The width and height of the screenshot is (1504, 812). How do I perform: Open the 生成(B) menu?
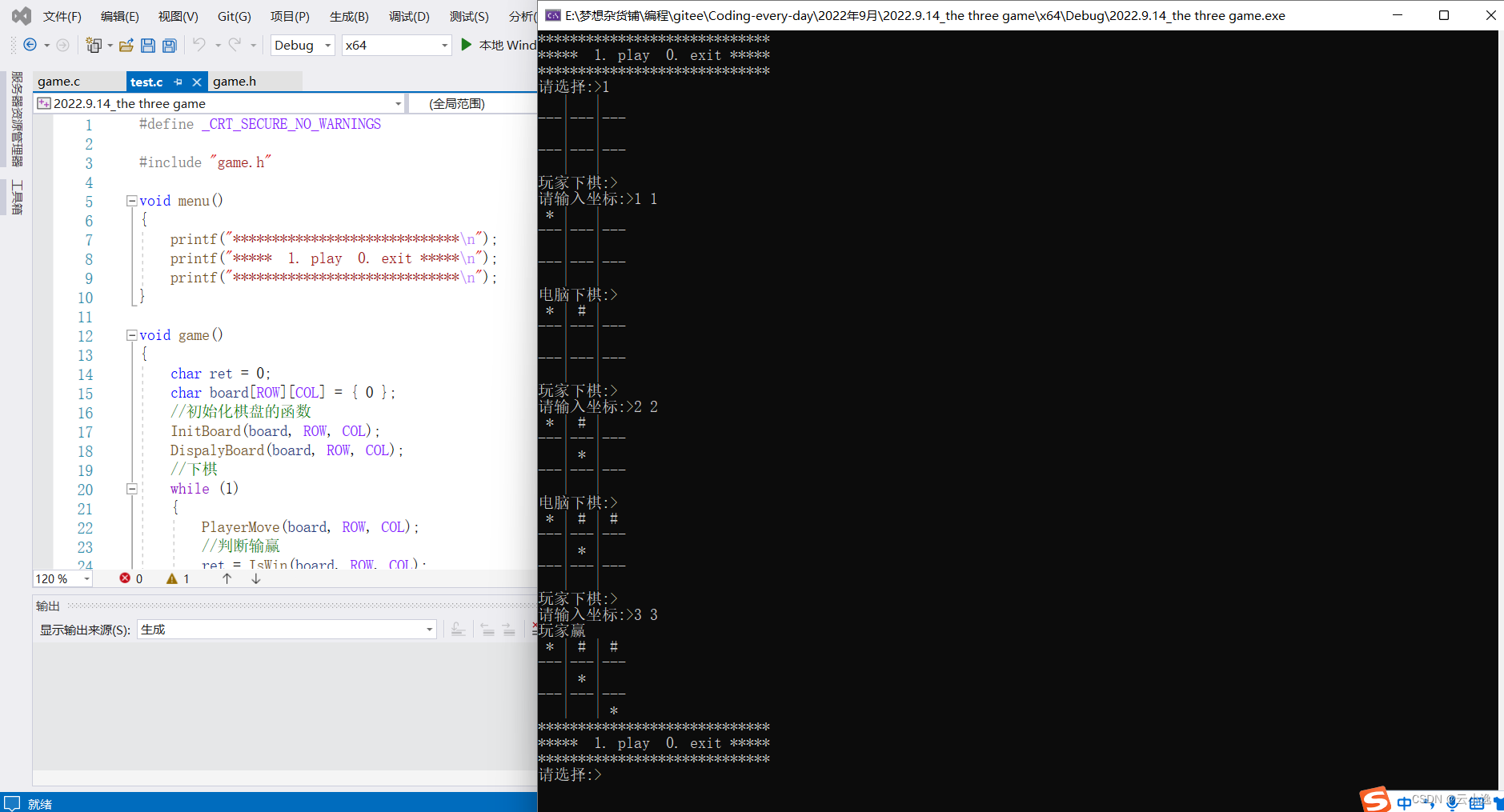(x=349, y=16)
